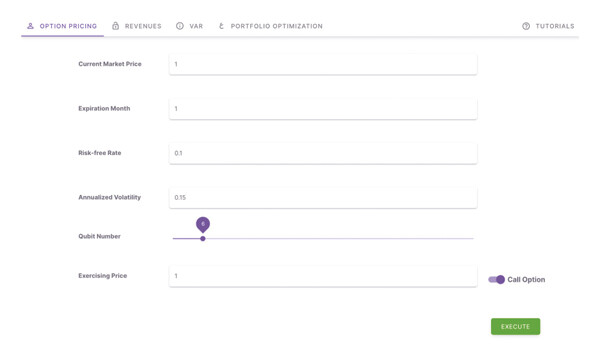
Task: Click the question mark icon beside Tutorials
Action: [526, 26]
